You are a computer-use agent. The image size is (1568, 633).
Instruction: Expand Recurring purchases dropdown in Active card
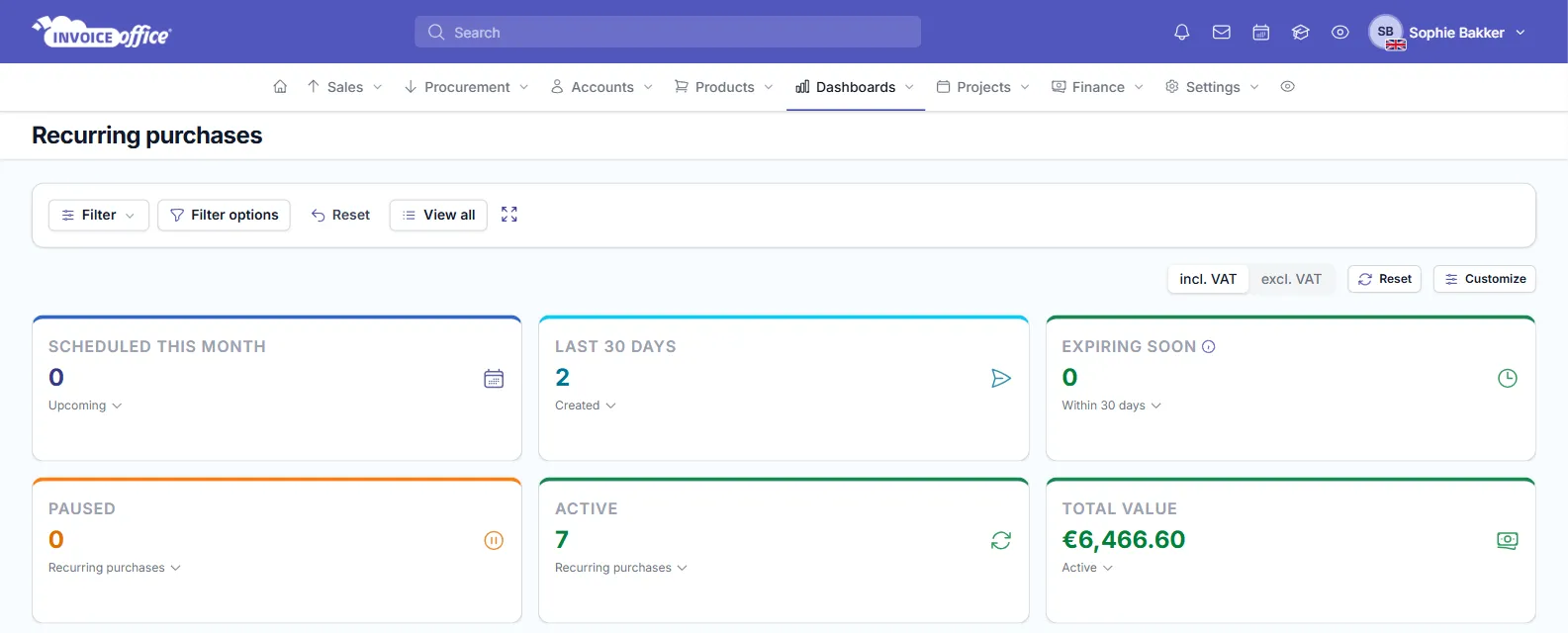pos(621,568)
